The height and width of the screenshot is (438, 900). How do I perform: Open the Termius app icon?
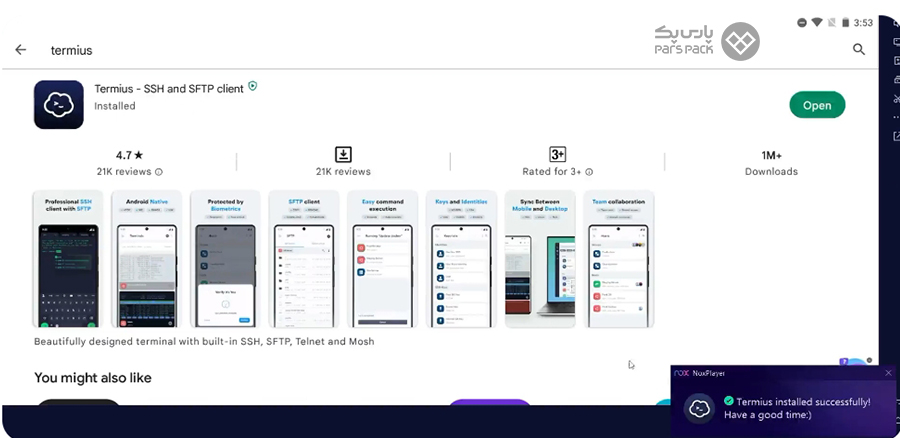[59, 104]
